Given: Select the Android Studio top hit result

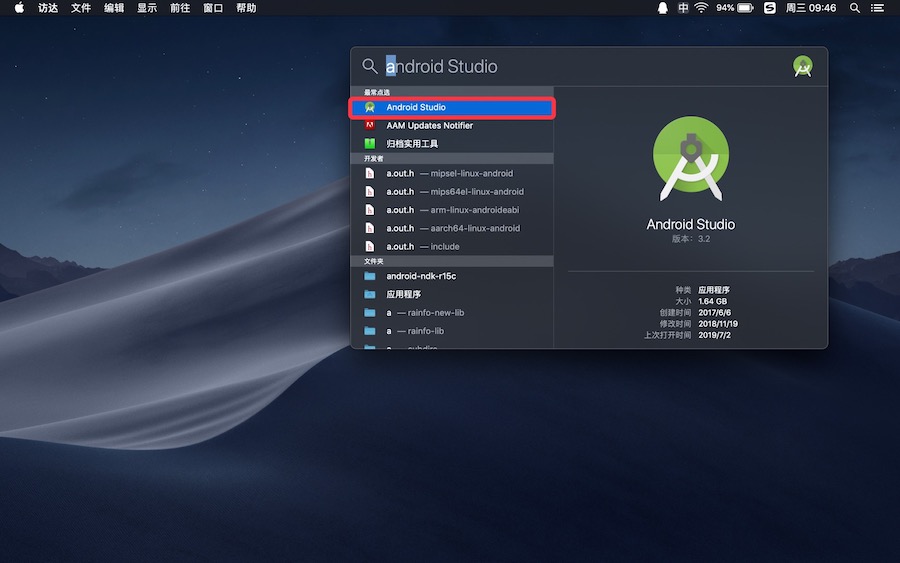Looking at the screenshot, I should click(452, 107).
